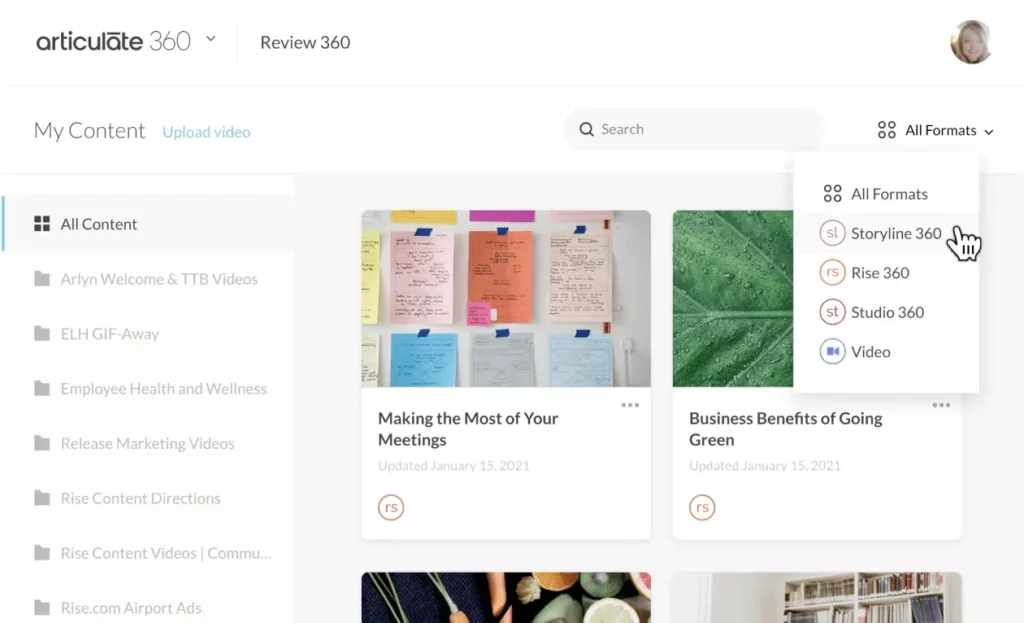Image resolution: width=1024 pixels, height=623 pixels.
Task: Open the ELH GIF-Away folder
Action: point(109,334)
